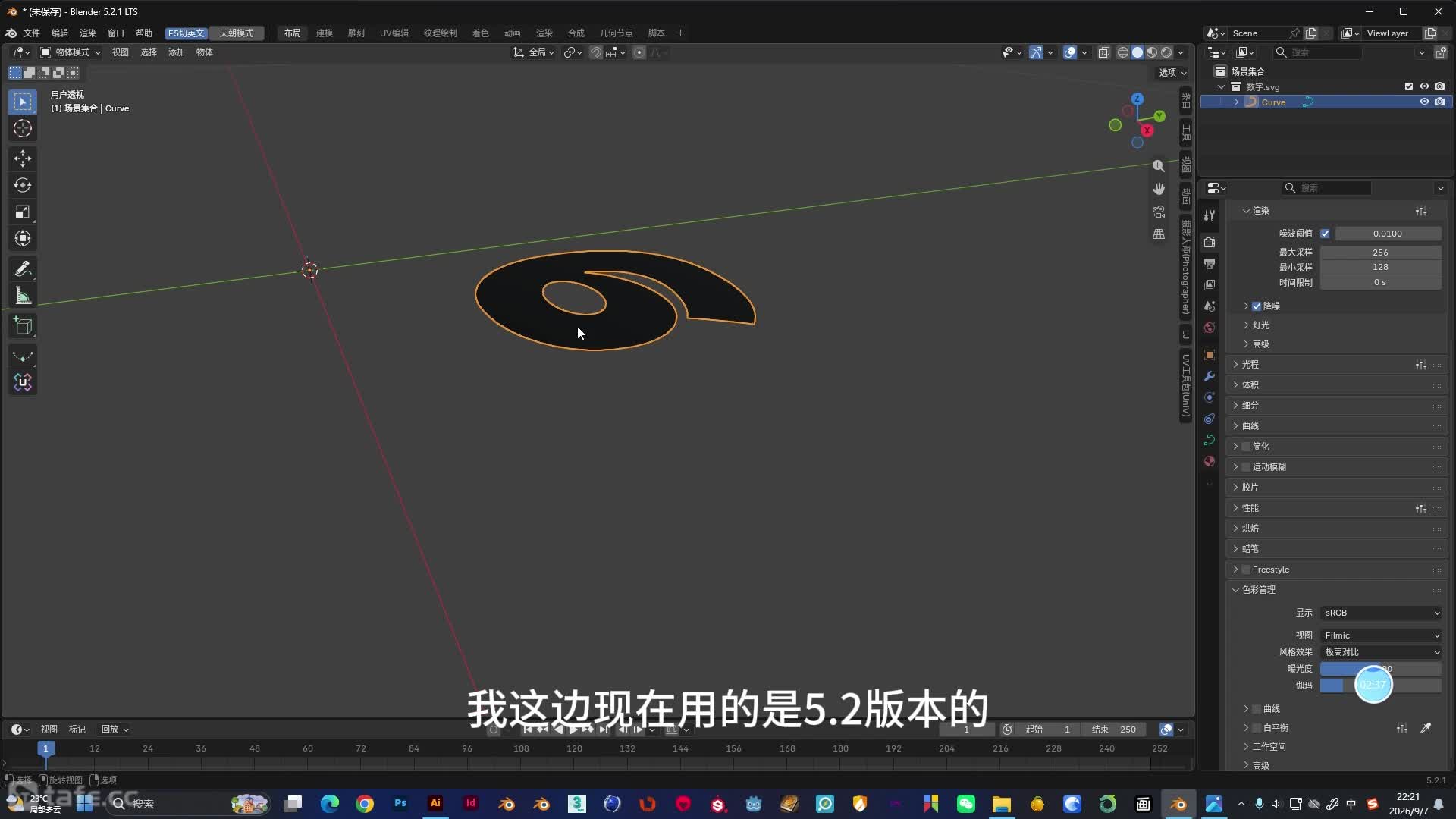
Task: Enable the 简化 checkbox
Action: [1246, 447]
